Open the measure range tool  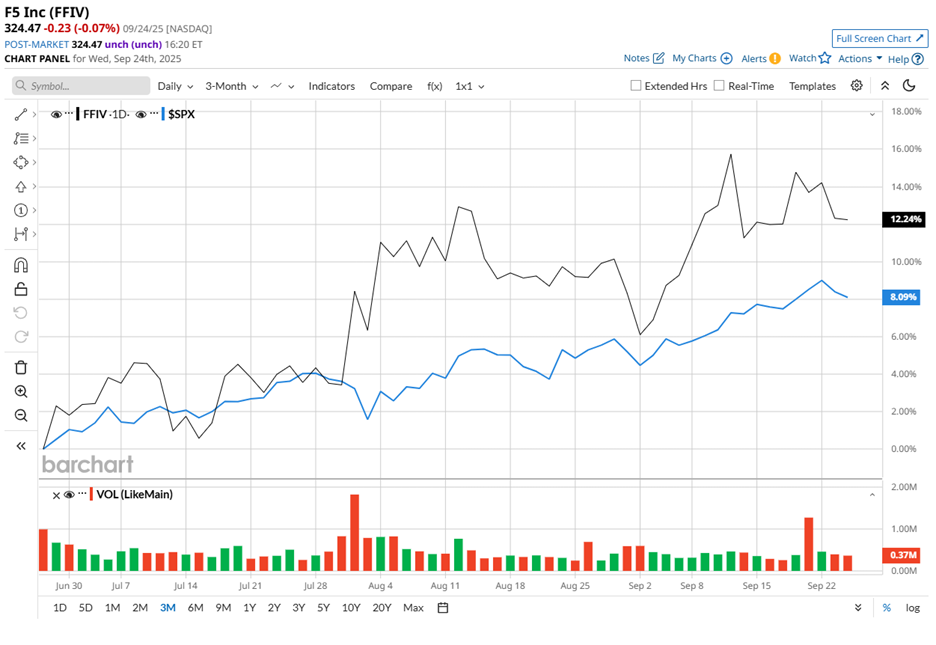(x=21, y=234)
